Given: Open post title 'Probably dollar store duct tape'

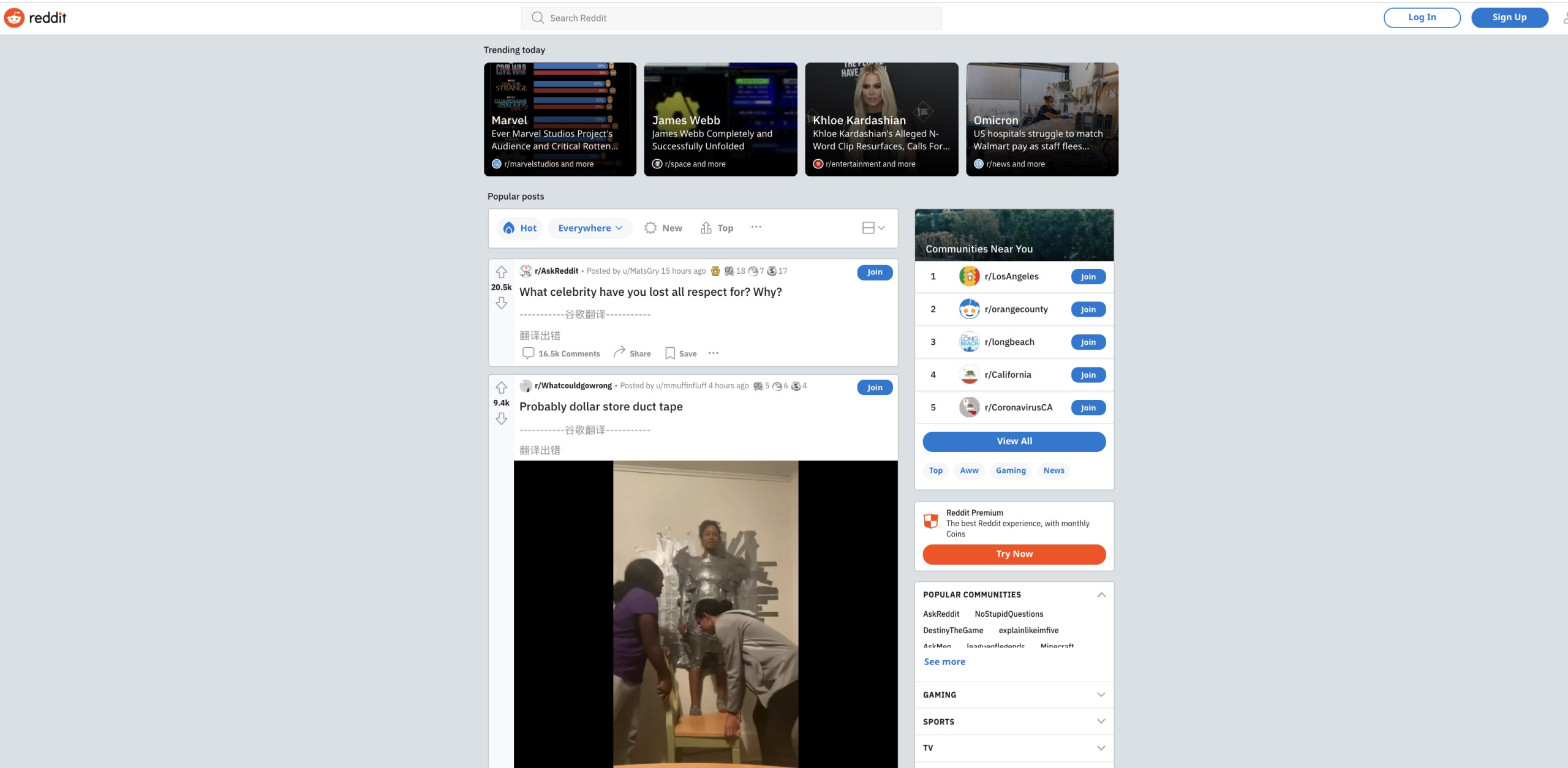Looking at the screenshot, I should (x=601, y=407).
